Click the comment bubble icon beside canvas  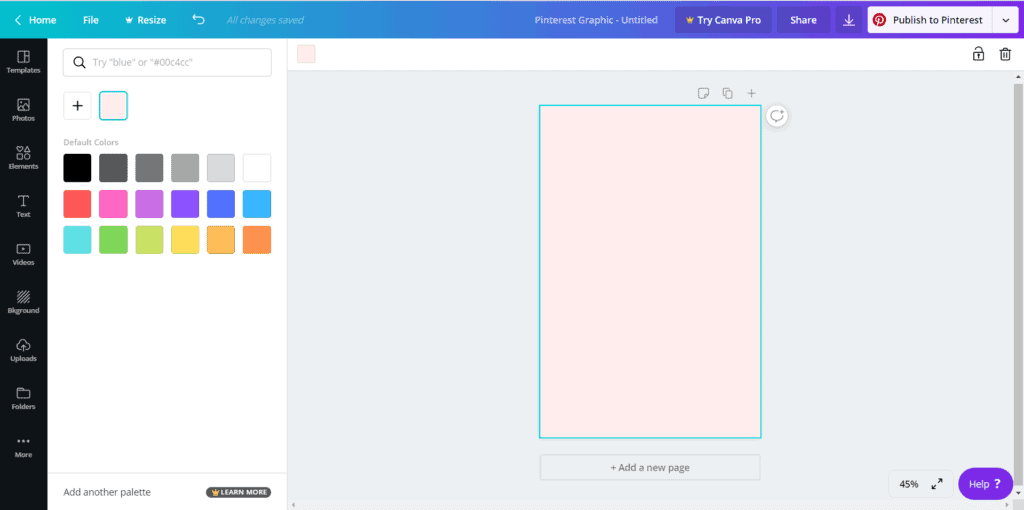[776, 116]
